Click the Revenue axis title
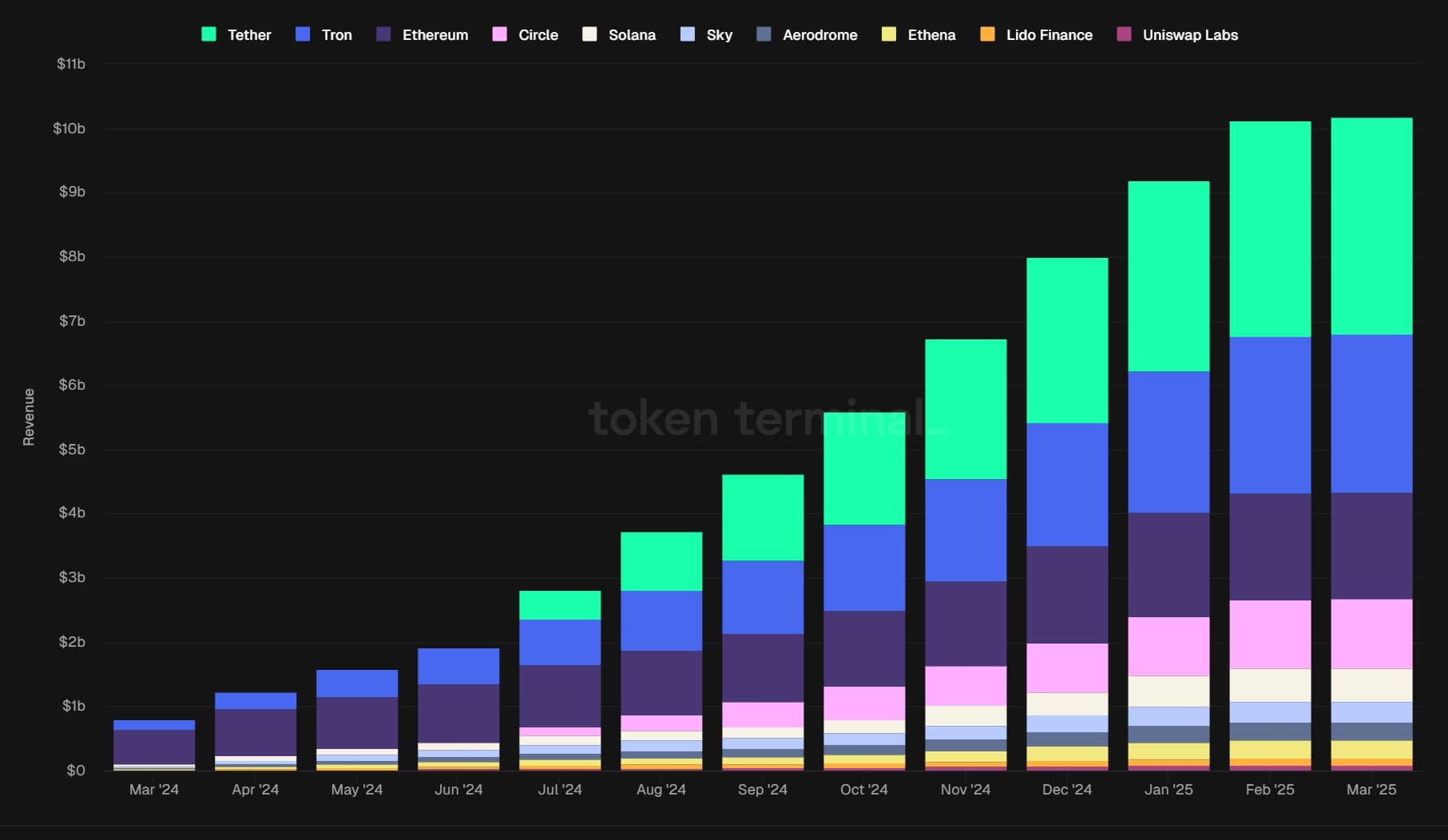Viewport: 1448px width, 840px height. [29, 417]
